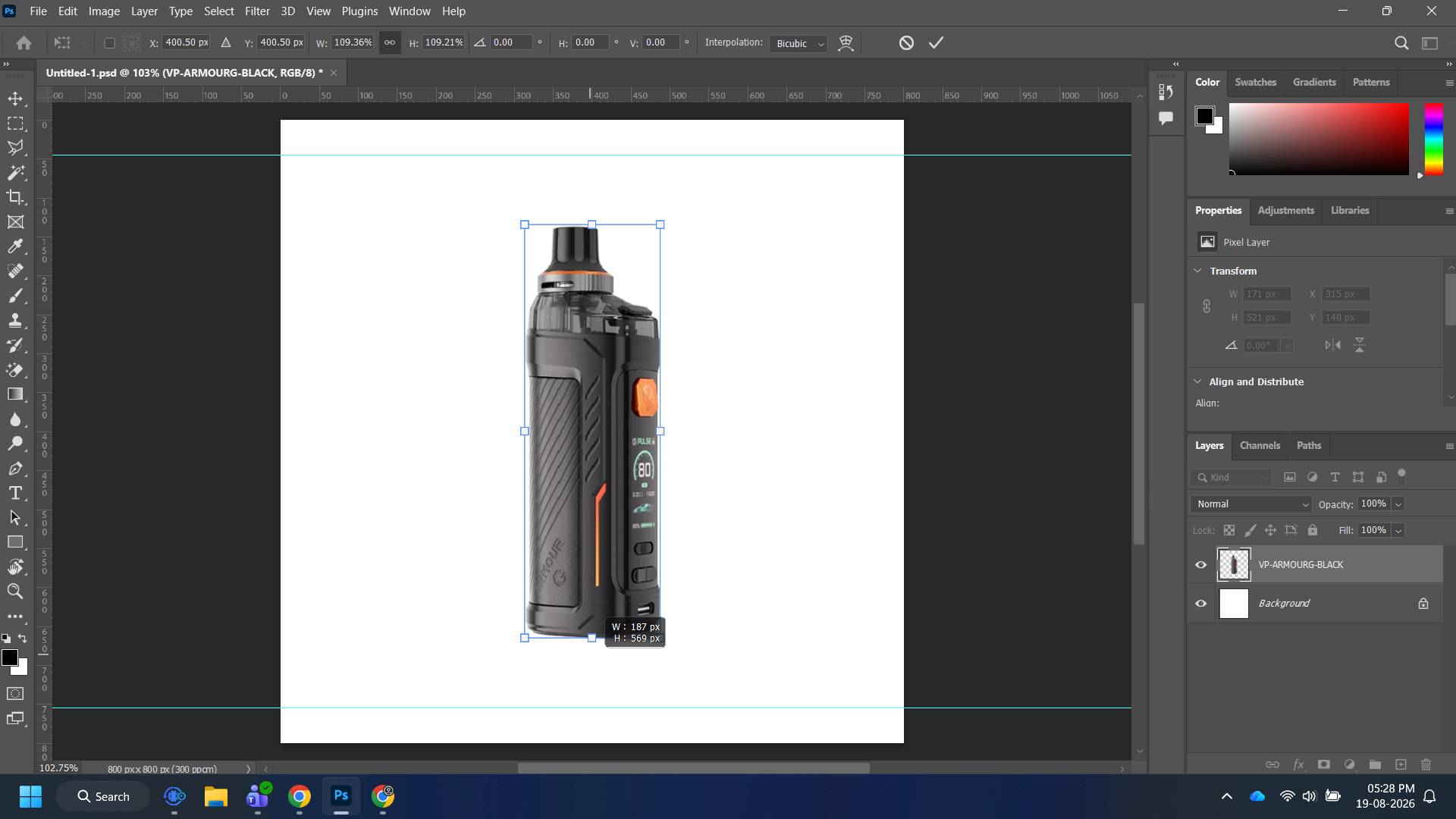Image resolution: width=1456 pixels, height=819 pixels.
Task: Open the Normal blend mode dropdown
Action: pyautogui.click(x=1250, y=504)
